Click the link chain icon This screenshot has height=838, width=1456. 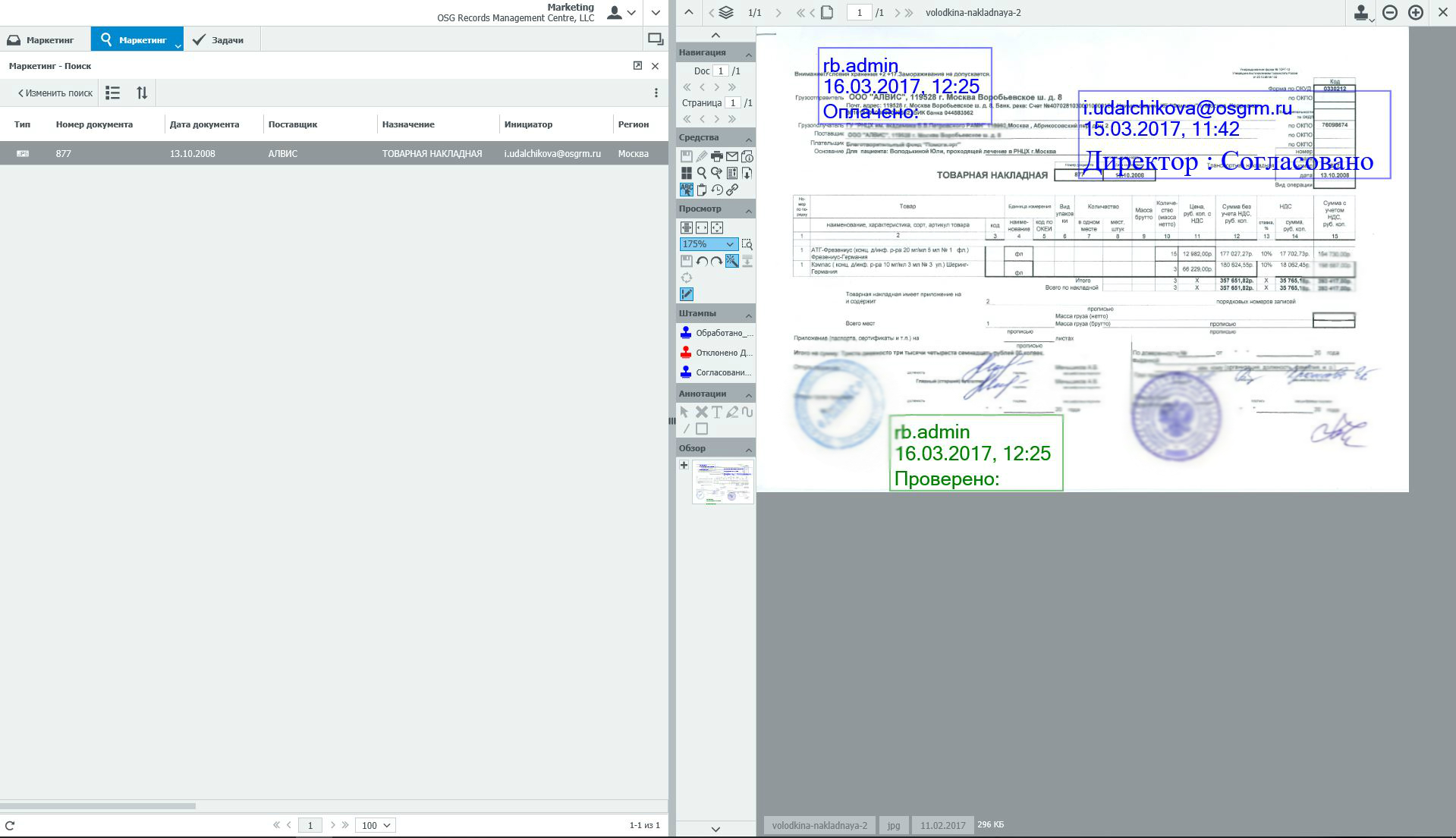click(x=732, y=190)
